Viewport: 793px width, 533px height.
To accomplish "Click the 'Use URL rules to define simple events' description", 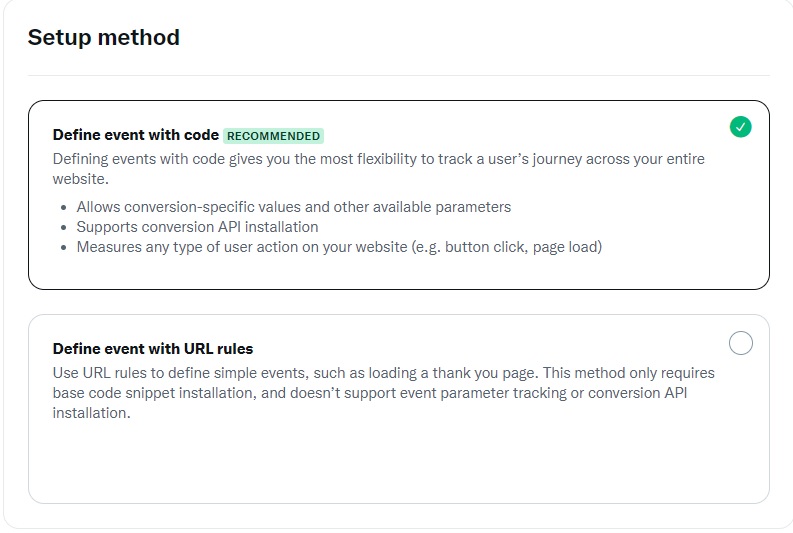I will point(383,393).
